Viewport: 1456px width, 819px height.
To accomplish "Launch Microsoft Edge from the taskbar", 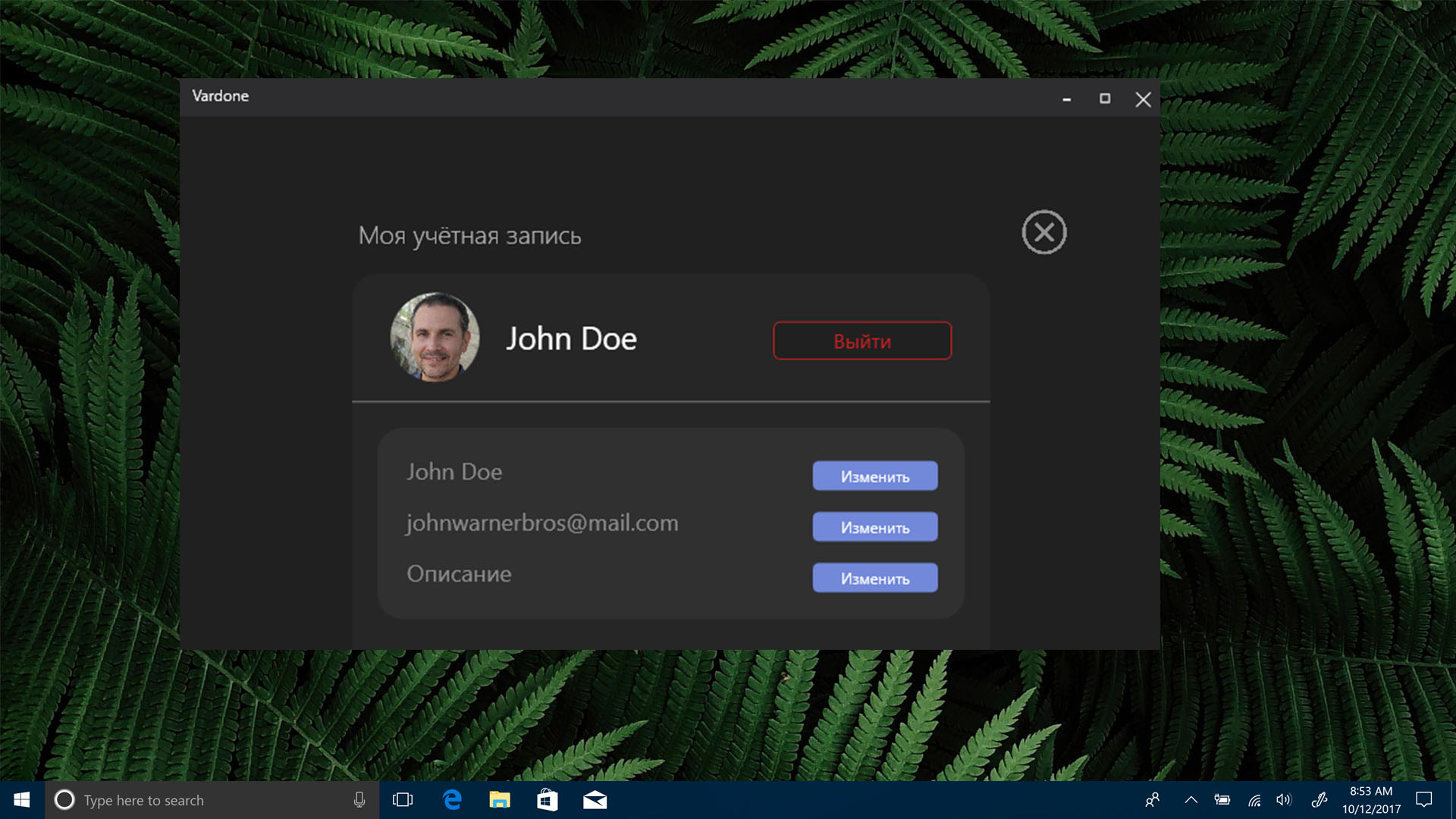I will click(x=452, y=800).
